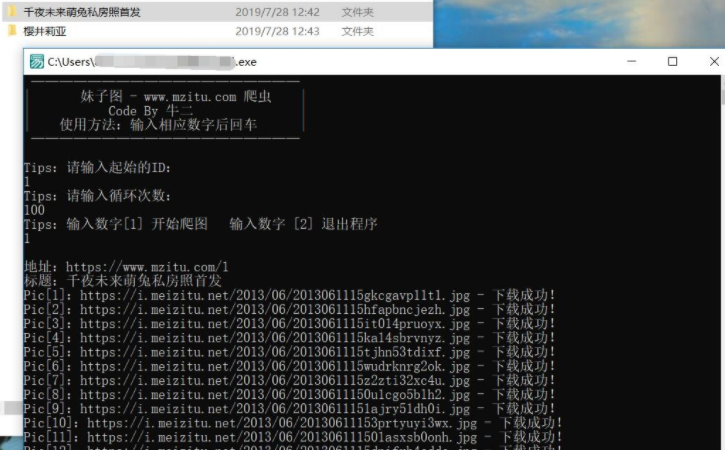Click the 开始爬图 / 退出程序 options line
This screenshot has width=725, height=450.
(201, 224)
